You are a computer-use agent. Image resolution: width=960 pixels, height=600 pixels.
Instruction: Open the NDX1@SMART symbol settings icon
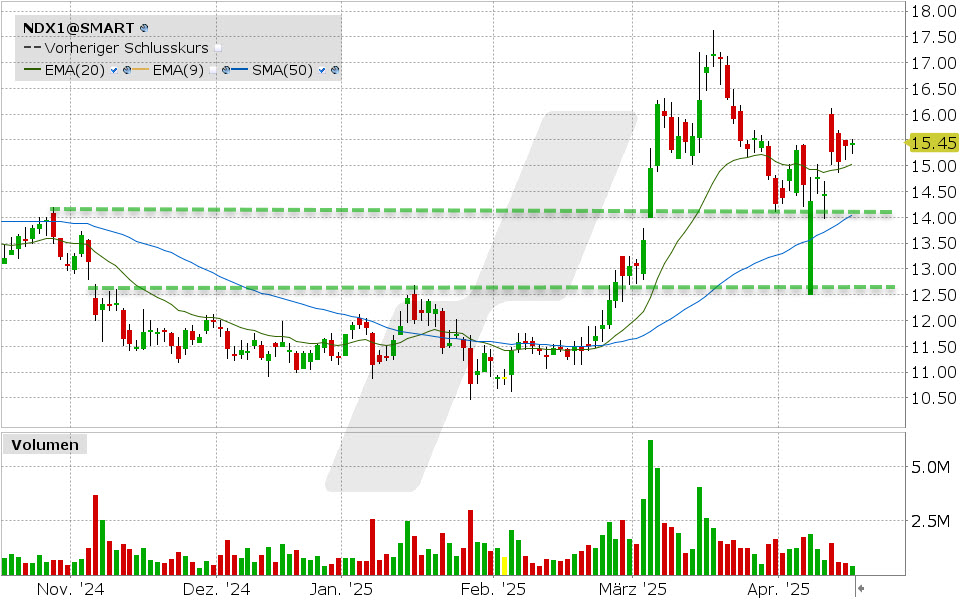pos(144,28)
